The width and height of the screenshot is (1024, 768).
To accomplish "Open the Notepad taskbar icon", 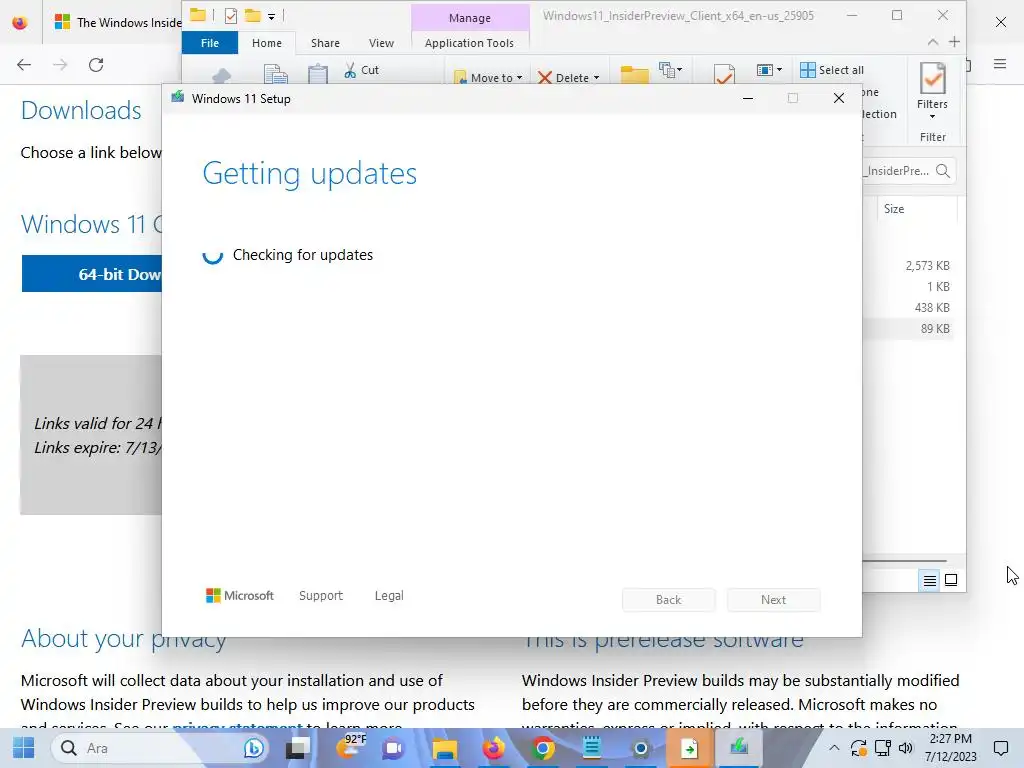I will point(592,748).
